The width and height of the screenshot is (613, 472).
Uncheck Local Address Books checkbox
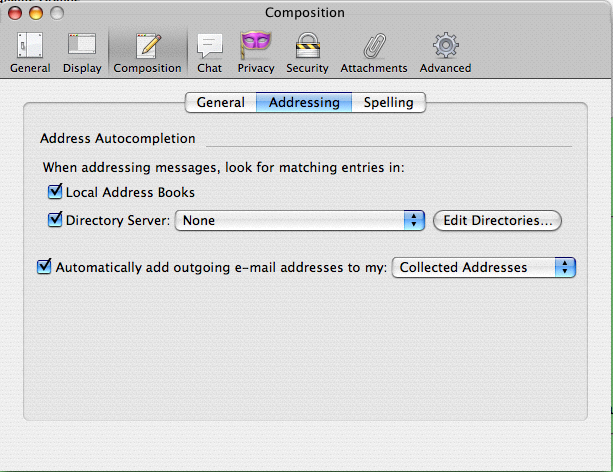pos(55,192)
